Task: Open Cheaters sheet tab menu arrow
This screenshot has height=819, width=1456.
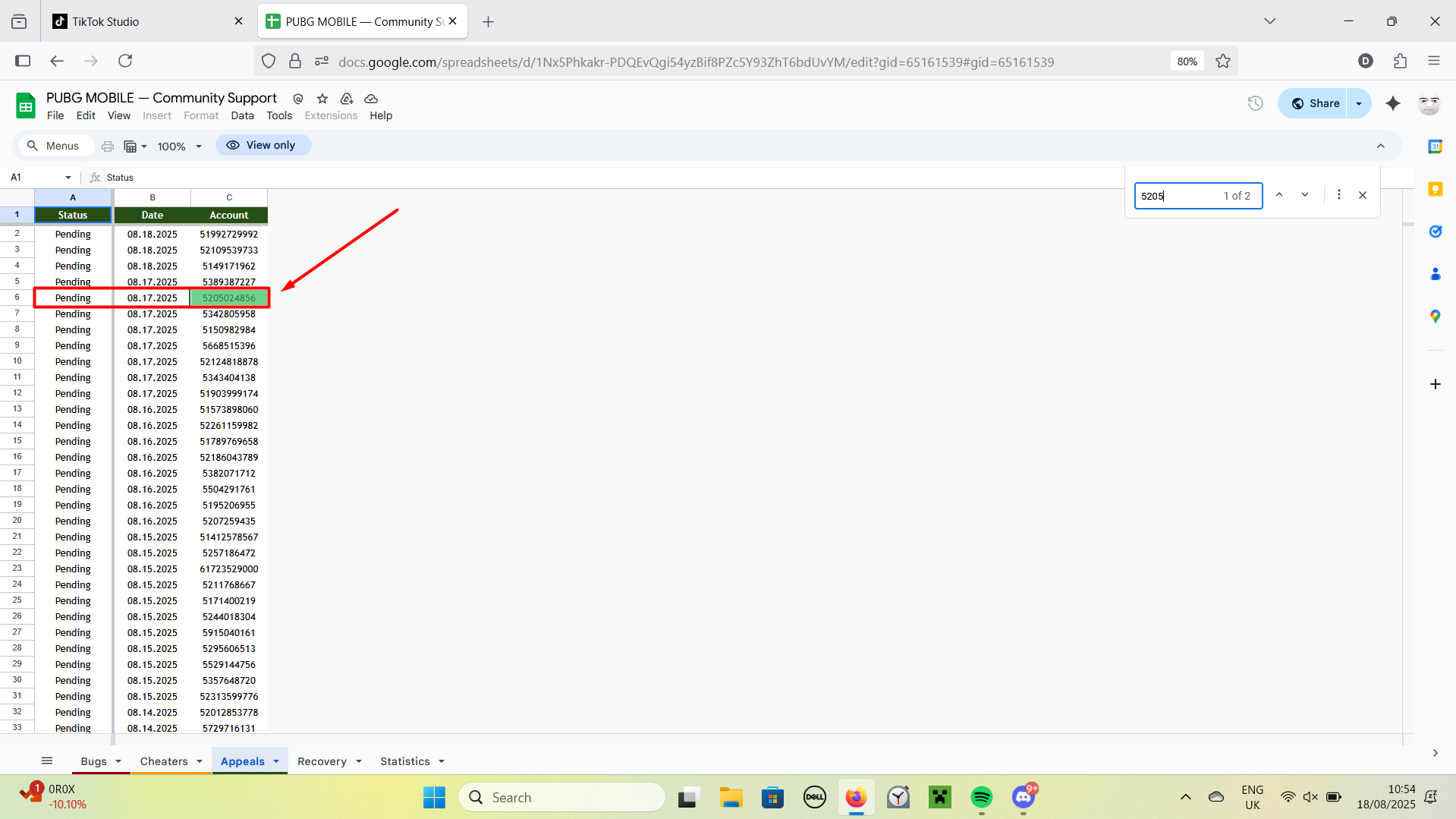Action: 200,761
